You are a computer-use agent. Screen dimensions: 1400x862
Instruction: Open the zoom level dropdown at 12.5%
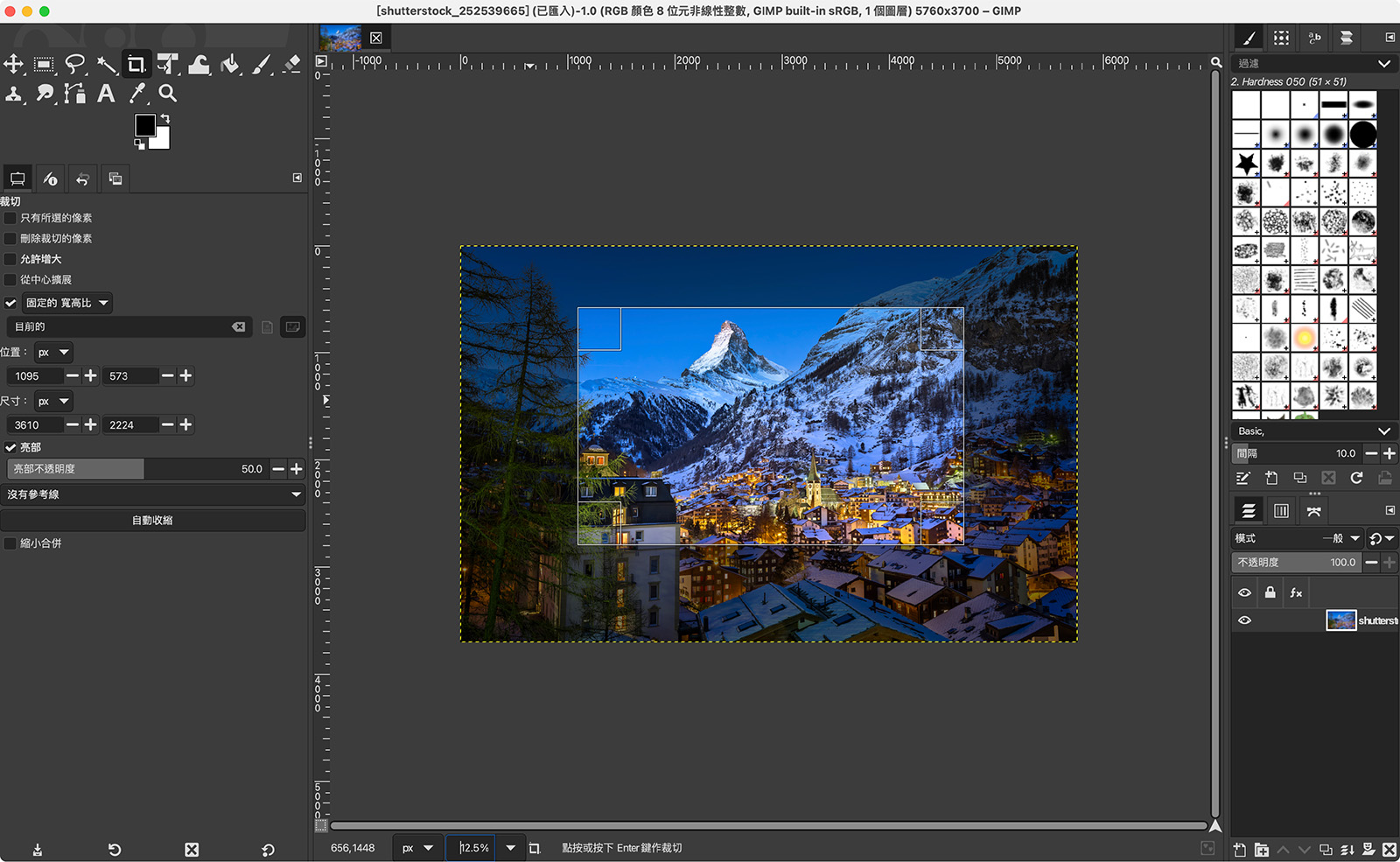coord(511,848)
